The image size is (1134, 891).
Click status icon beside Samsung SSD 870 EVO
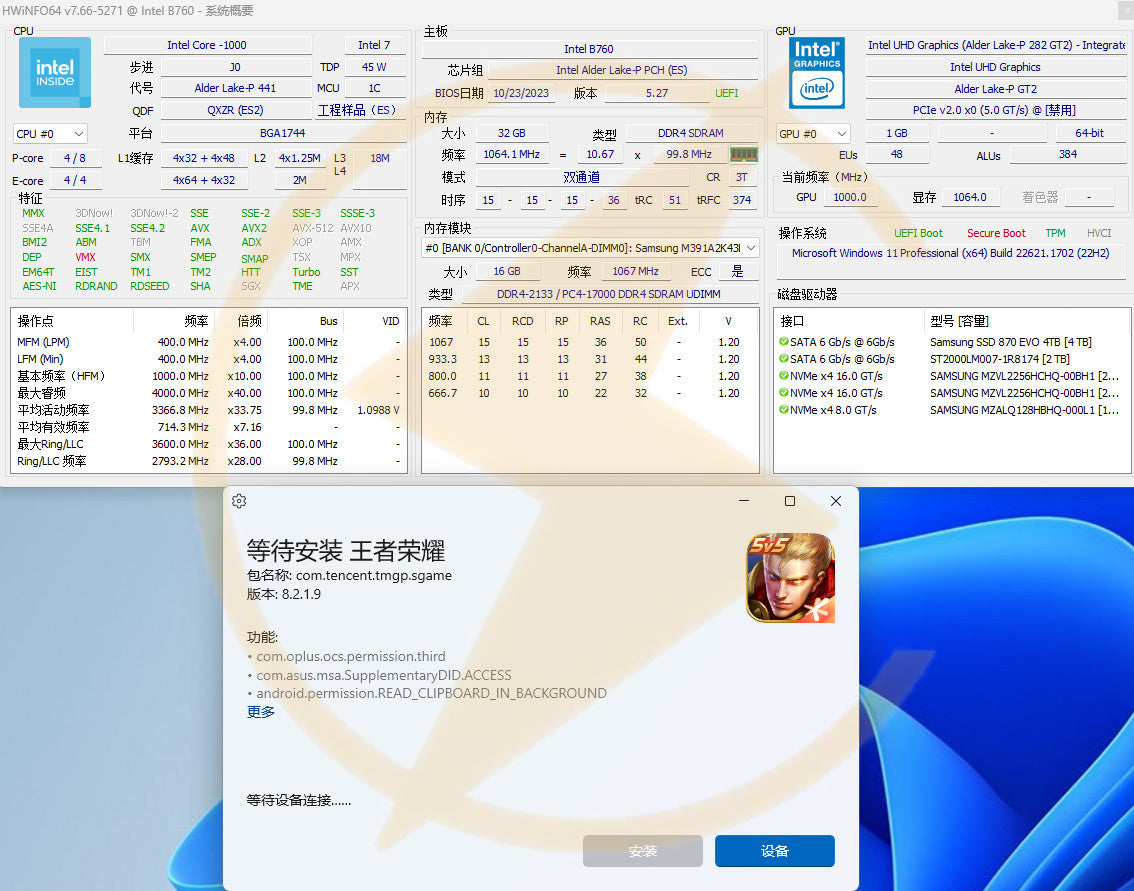click(x=783, y=342)
